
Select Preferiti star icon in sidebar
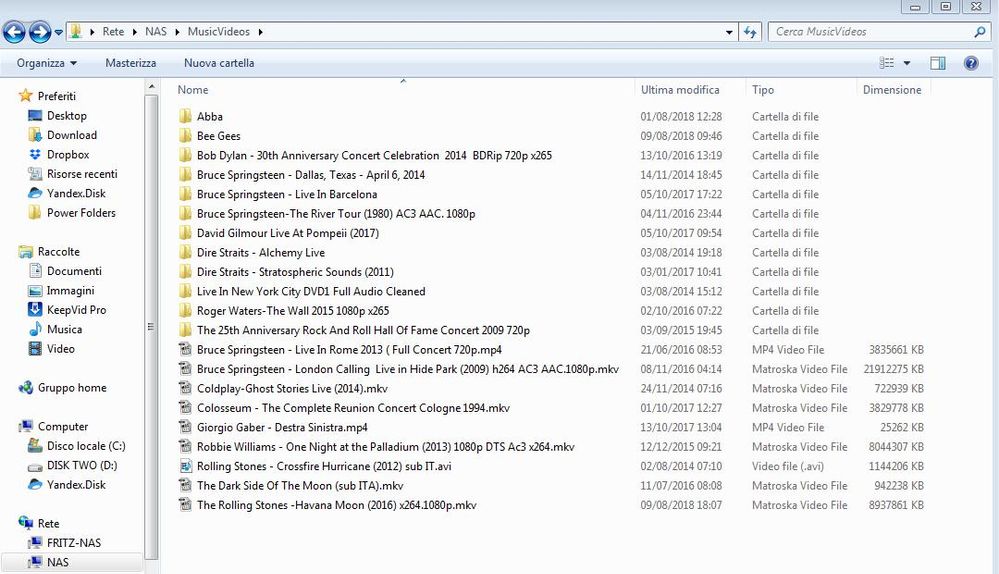[x=25, y=96]
